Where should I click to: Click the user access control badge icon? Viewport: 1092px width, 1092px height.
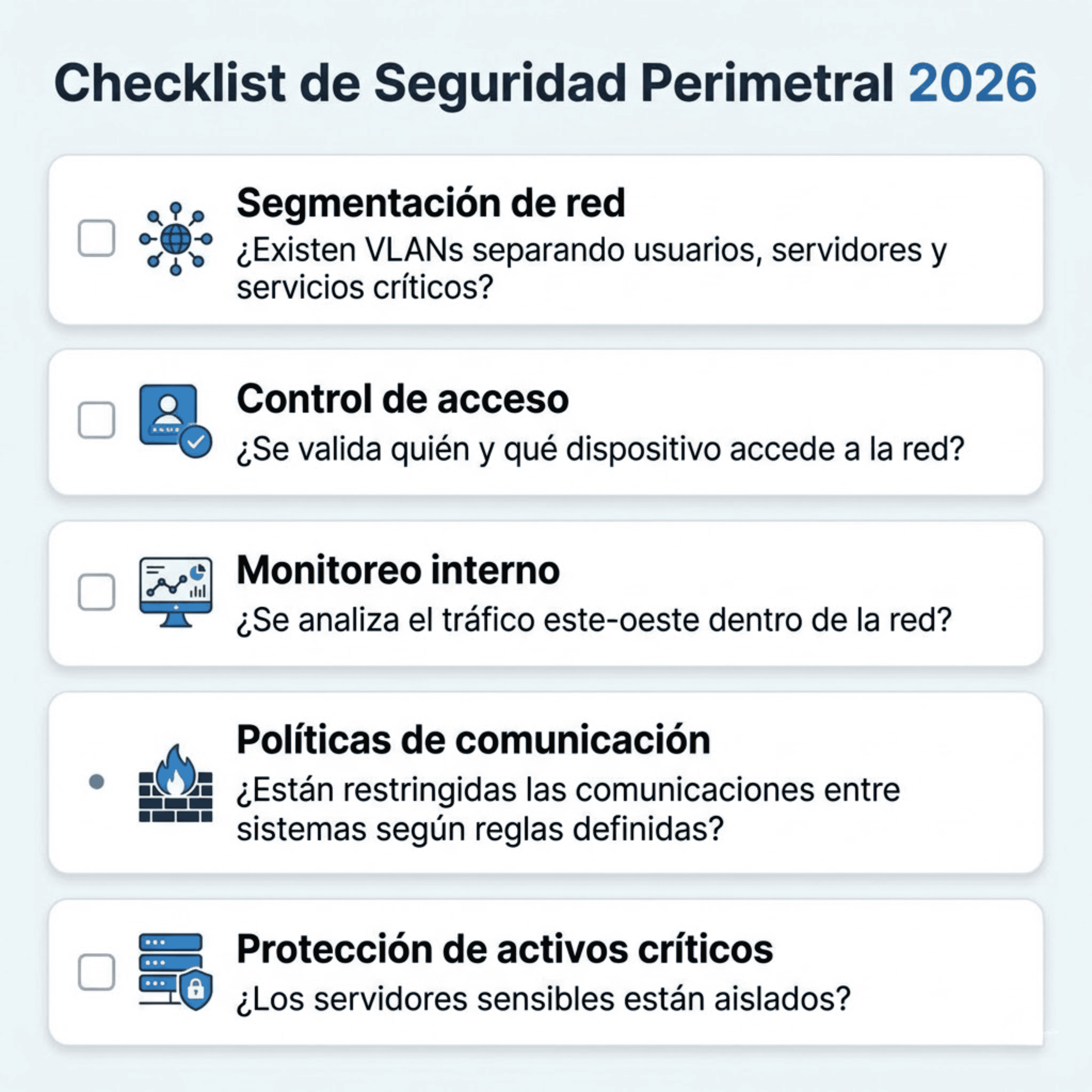pyautogui.click(x=176, y=421)
